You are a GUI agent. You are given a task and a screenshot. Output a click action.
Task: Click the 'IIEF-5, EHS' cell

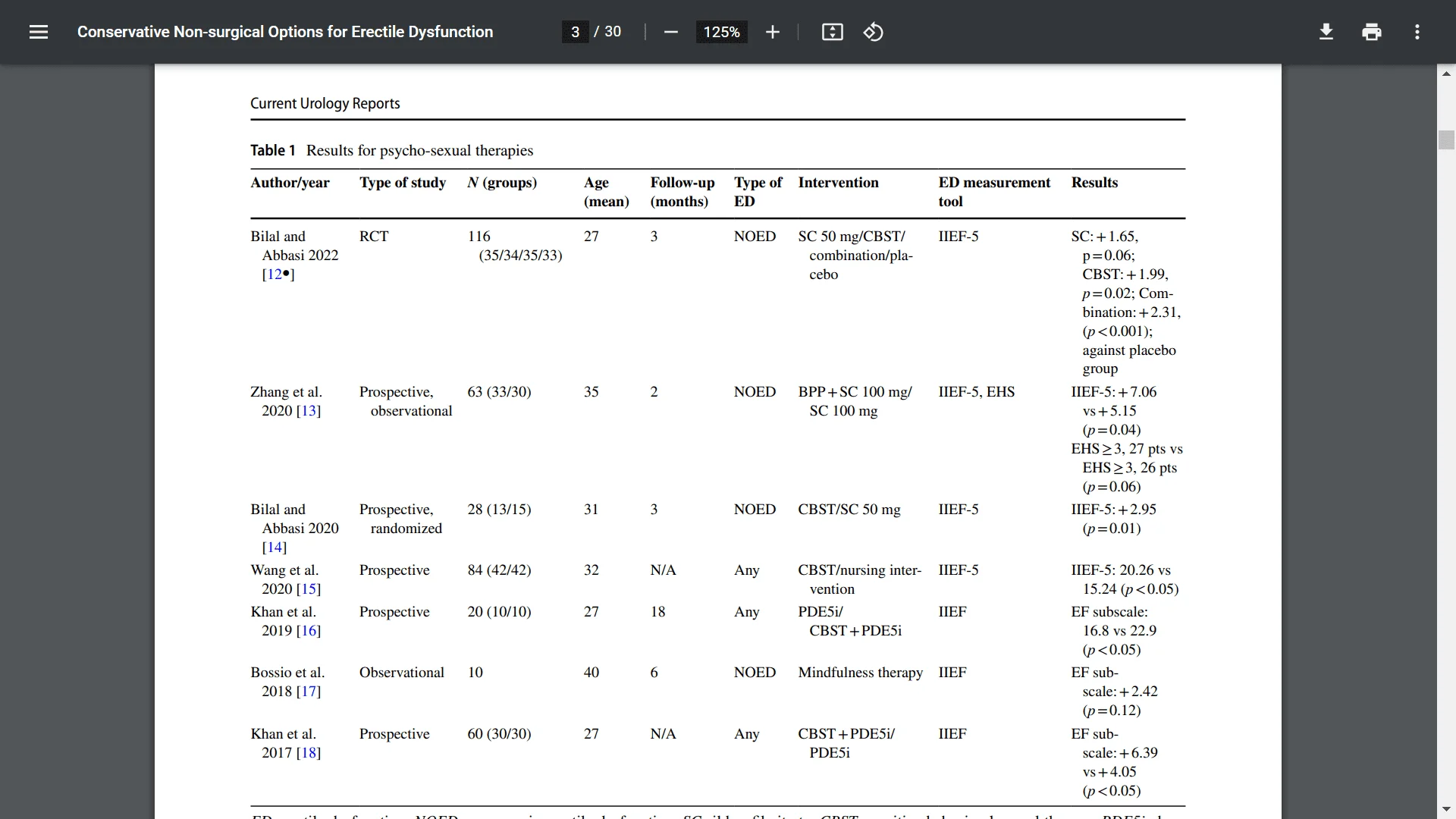click(x=976, y=392)
